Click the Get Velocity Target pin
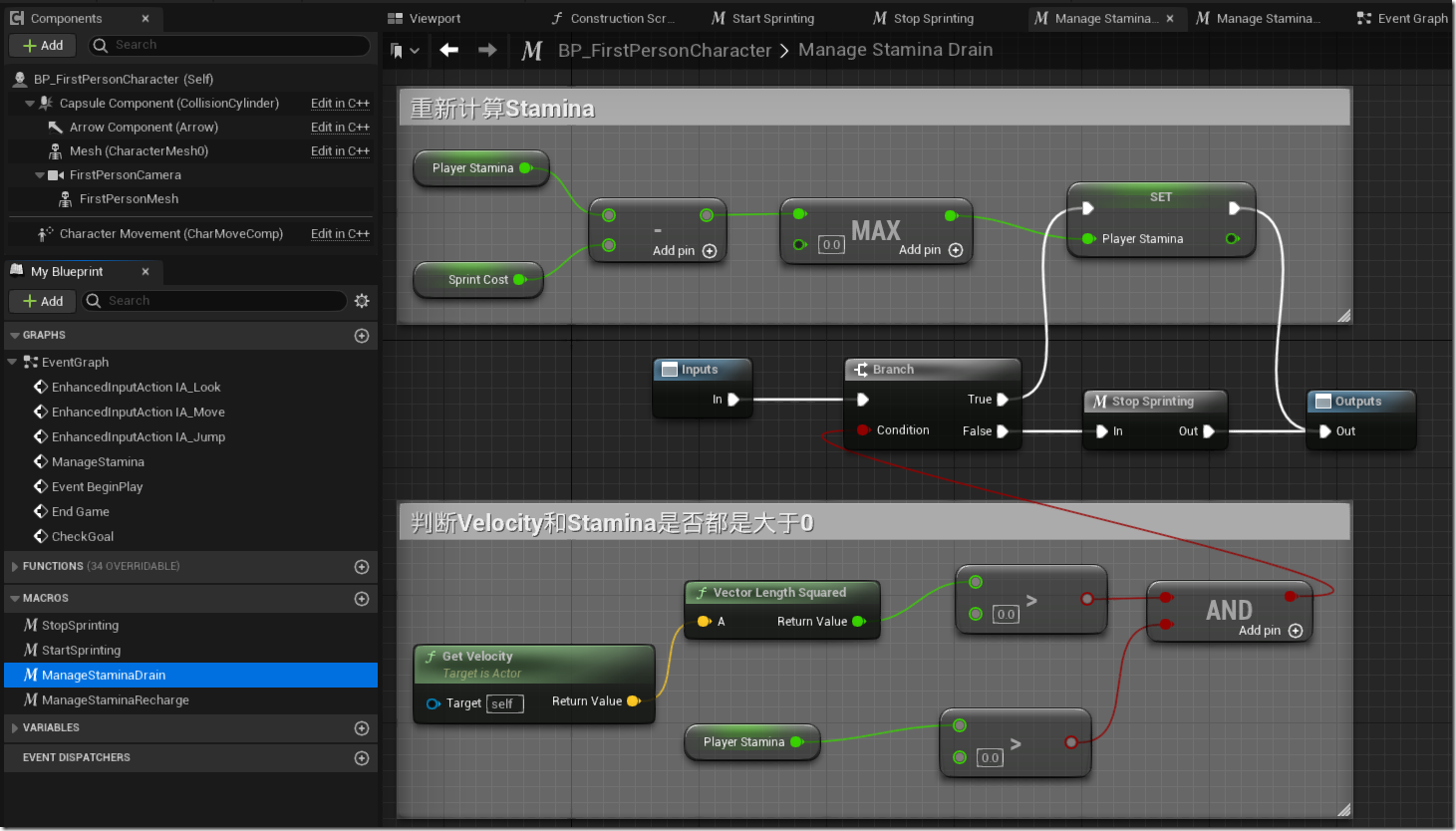 tap(433, 703)
